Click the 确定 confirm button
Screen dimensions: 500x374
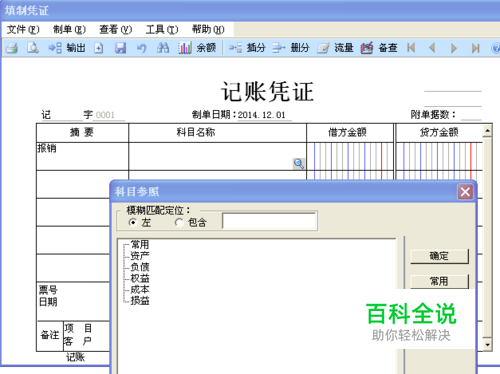coord(439,256)
